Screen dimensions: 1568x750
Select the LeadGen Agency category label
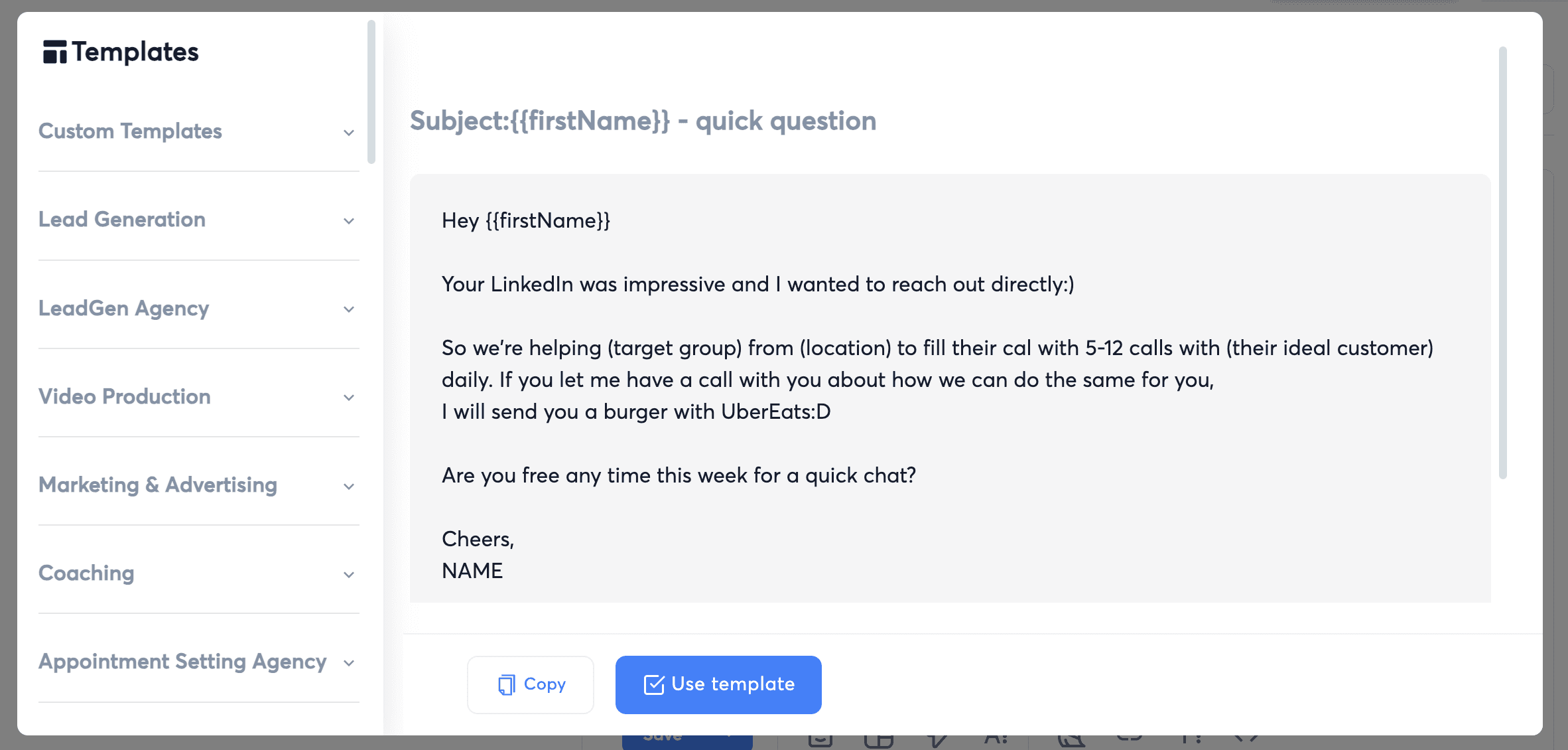[x=123, y=308]
